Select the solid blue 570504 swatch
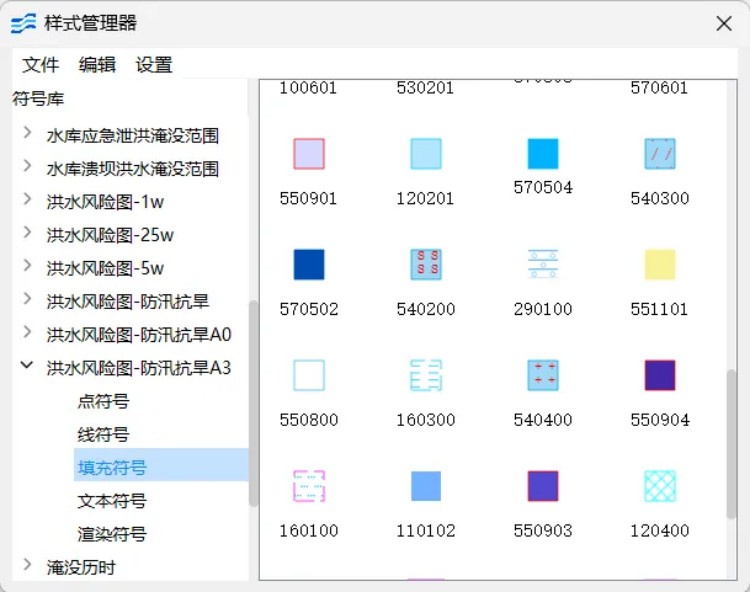 pyautogui.click(x=543, y=154)
